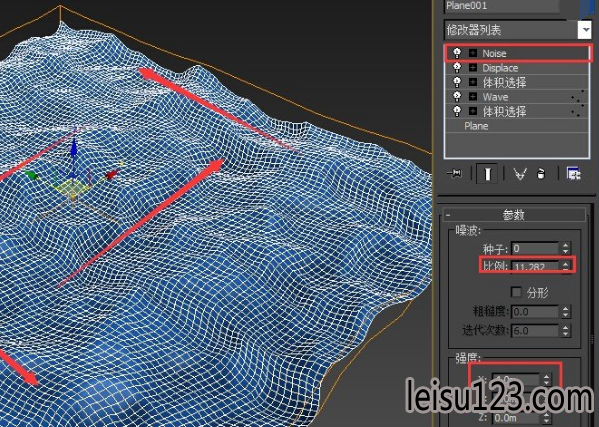Increase 迭代次数 with spinner up arrow
This screenshot has height=427, width=599.
click(566, 327)
